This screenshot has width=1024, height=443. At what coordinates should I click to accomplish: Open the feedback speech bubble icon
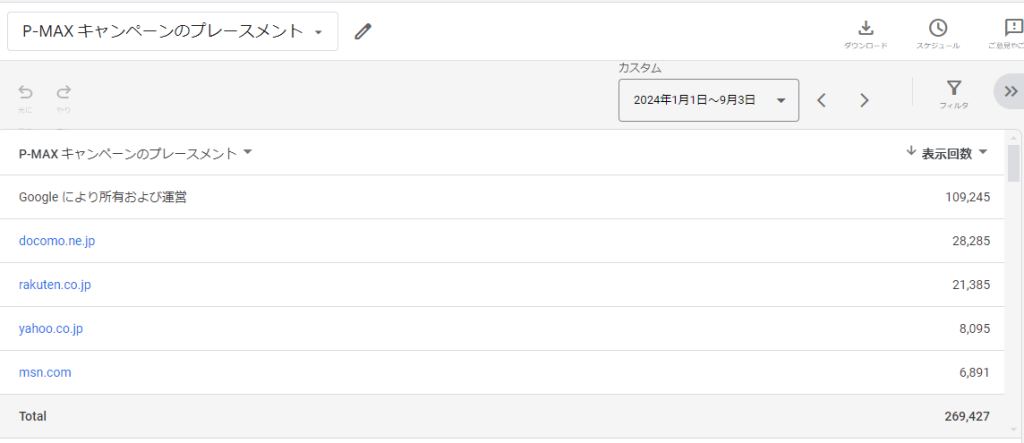[x=1013, y=28]
